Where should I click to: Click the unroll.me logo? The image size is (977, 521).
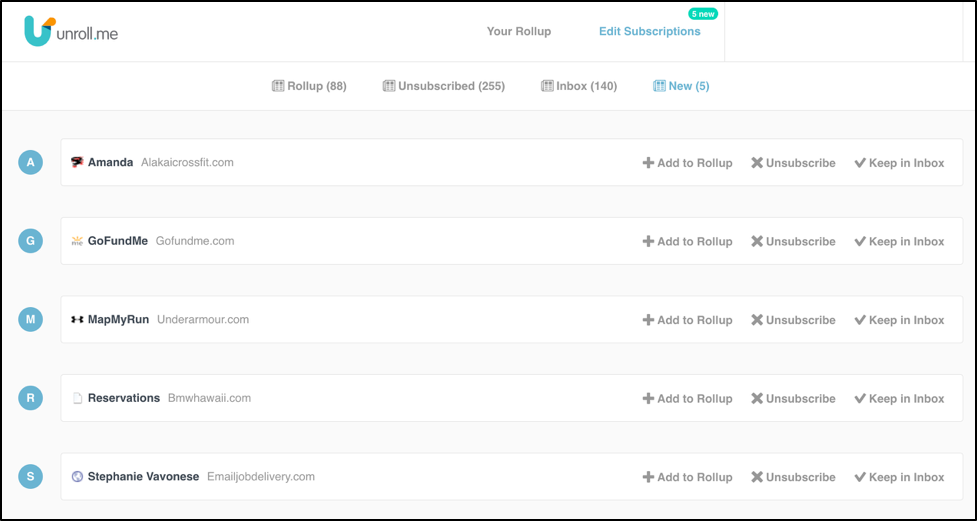71,31
